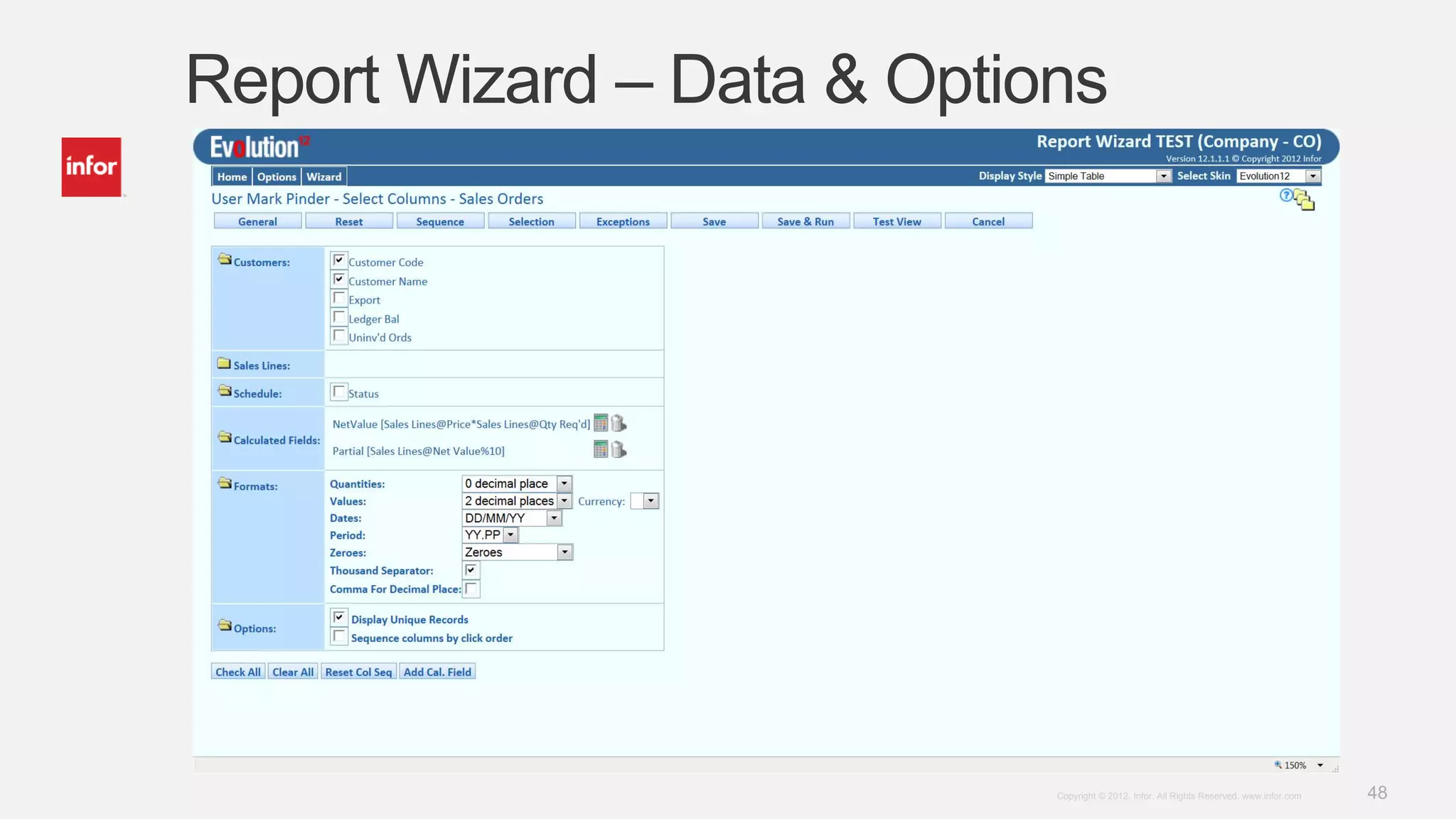The height and width of the screenshot is (819, 1456).
Task: Switch to the Selection tab
Action: pos(532,221)
